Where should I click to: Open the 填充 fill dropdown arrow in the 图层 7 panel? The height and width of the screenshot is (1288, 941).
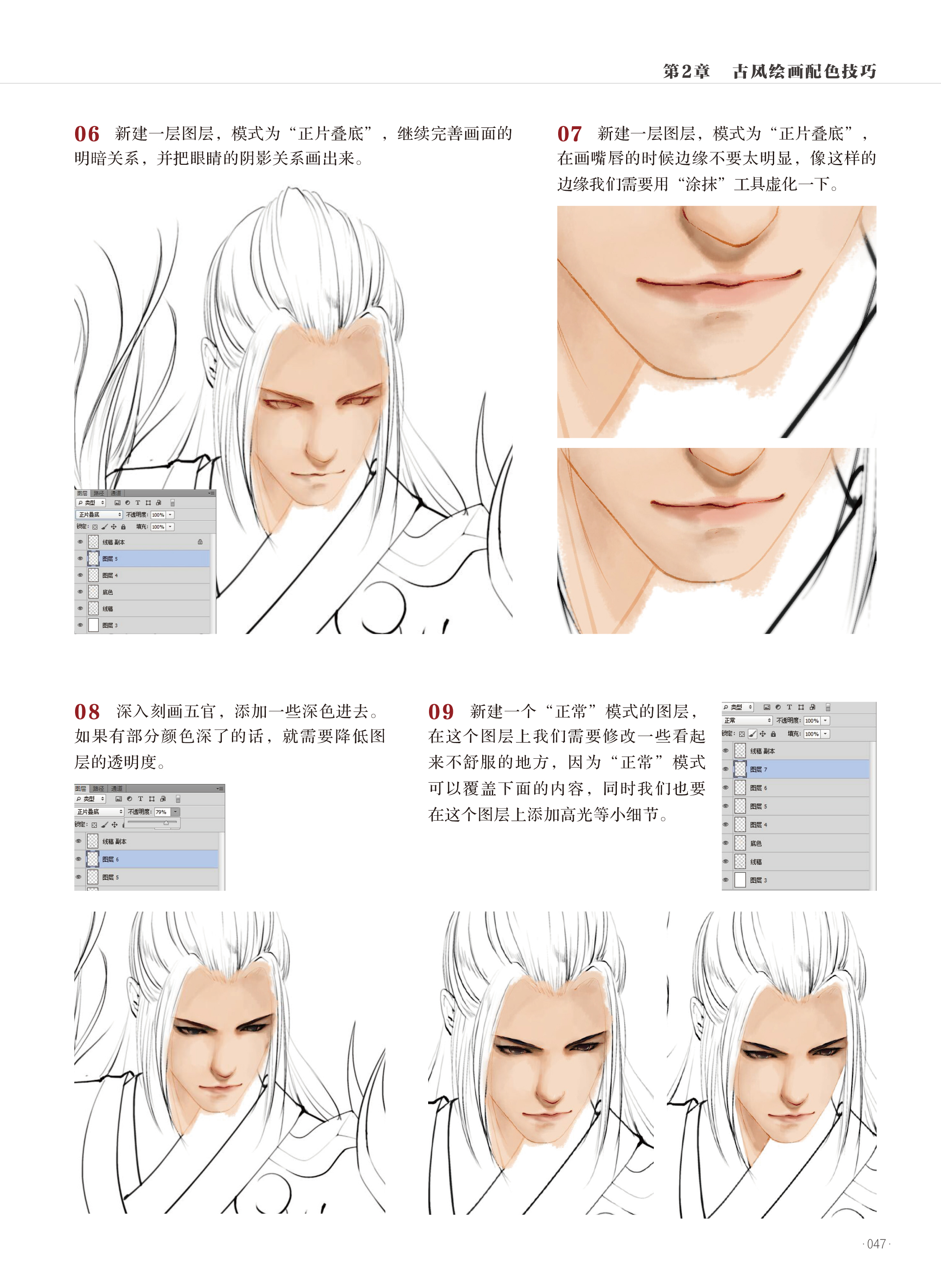tap(825, 734)
